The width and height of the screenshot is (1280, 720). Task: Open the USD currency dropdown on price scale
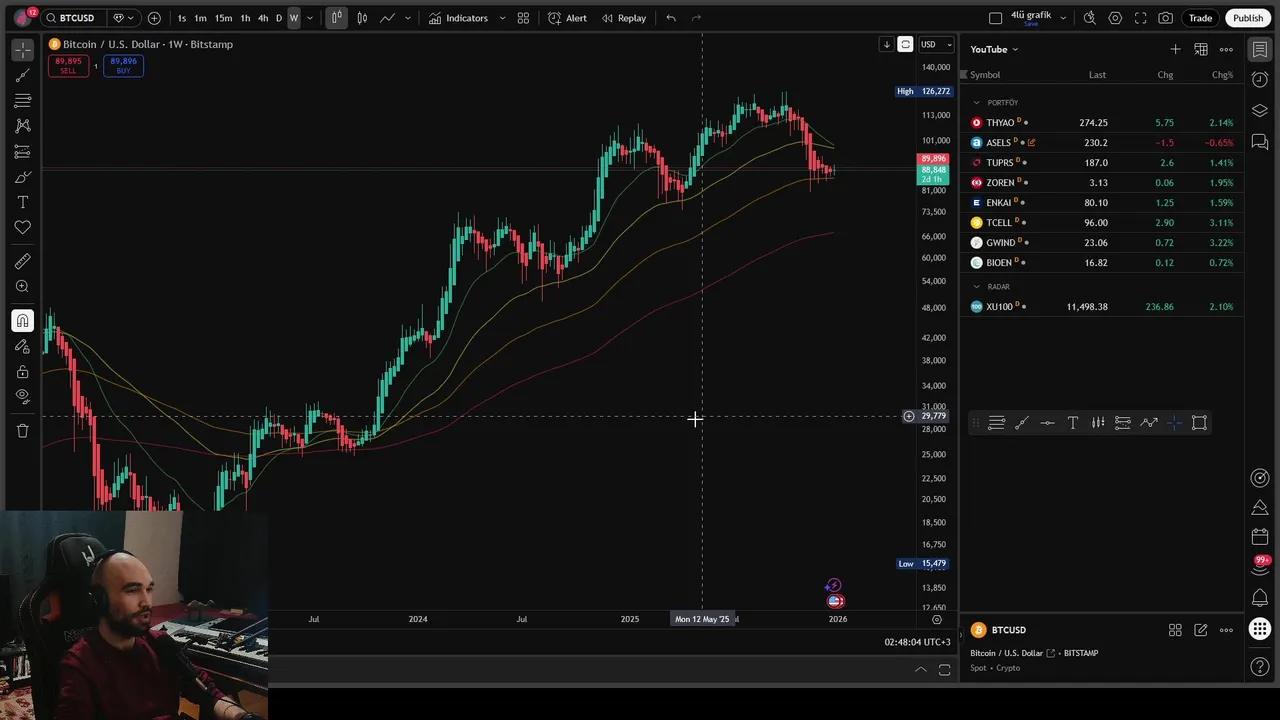tap(936, 44)
